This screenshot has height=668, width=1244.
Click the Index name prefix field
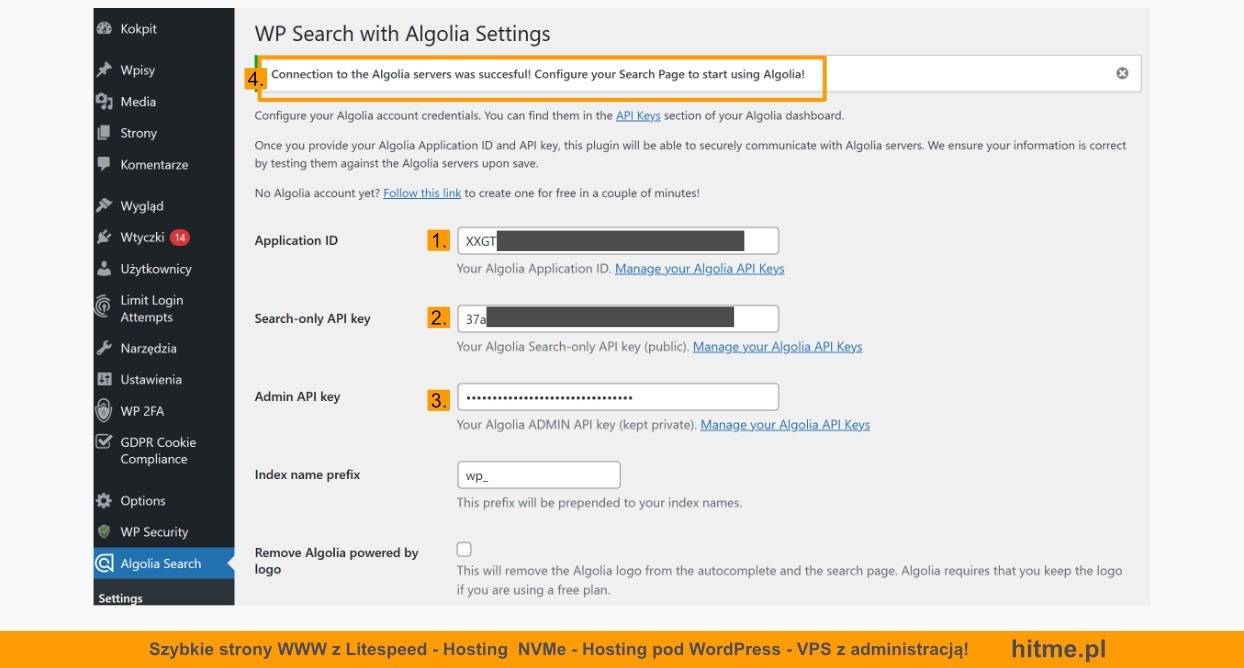point(538,475)
